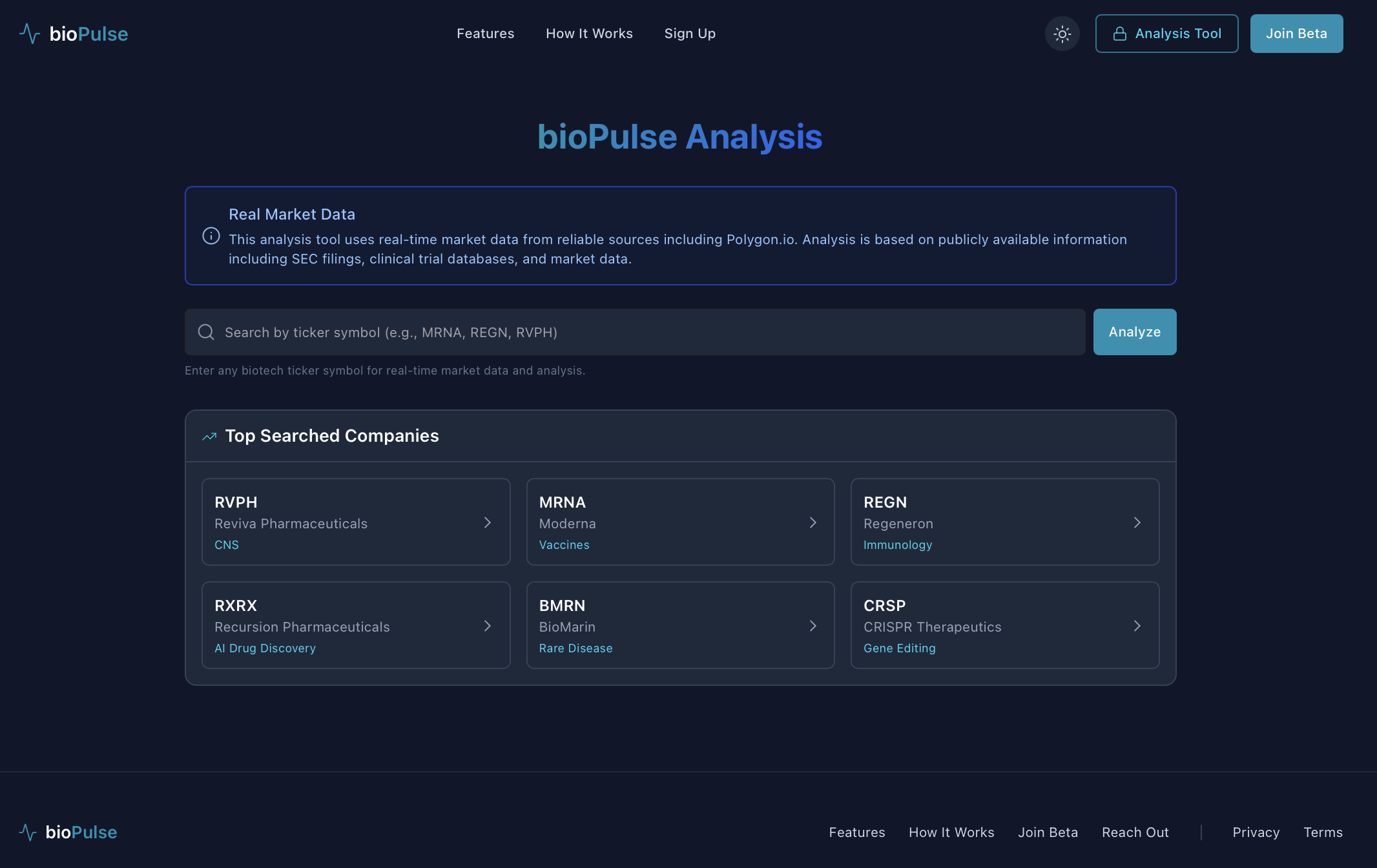
Task: Open footer Reach Out link
Action: pyautogui.click(x=1135, y=832)
